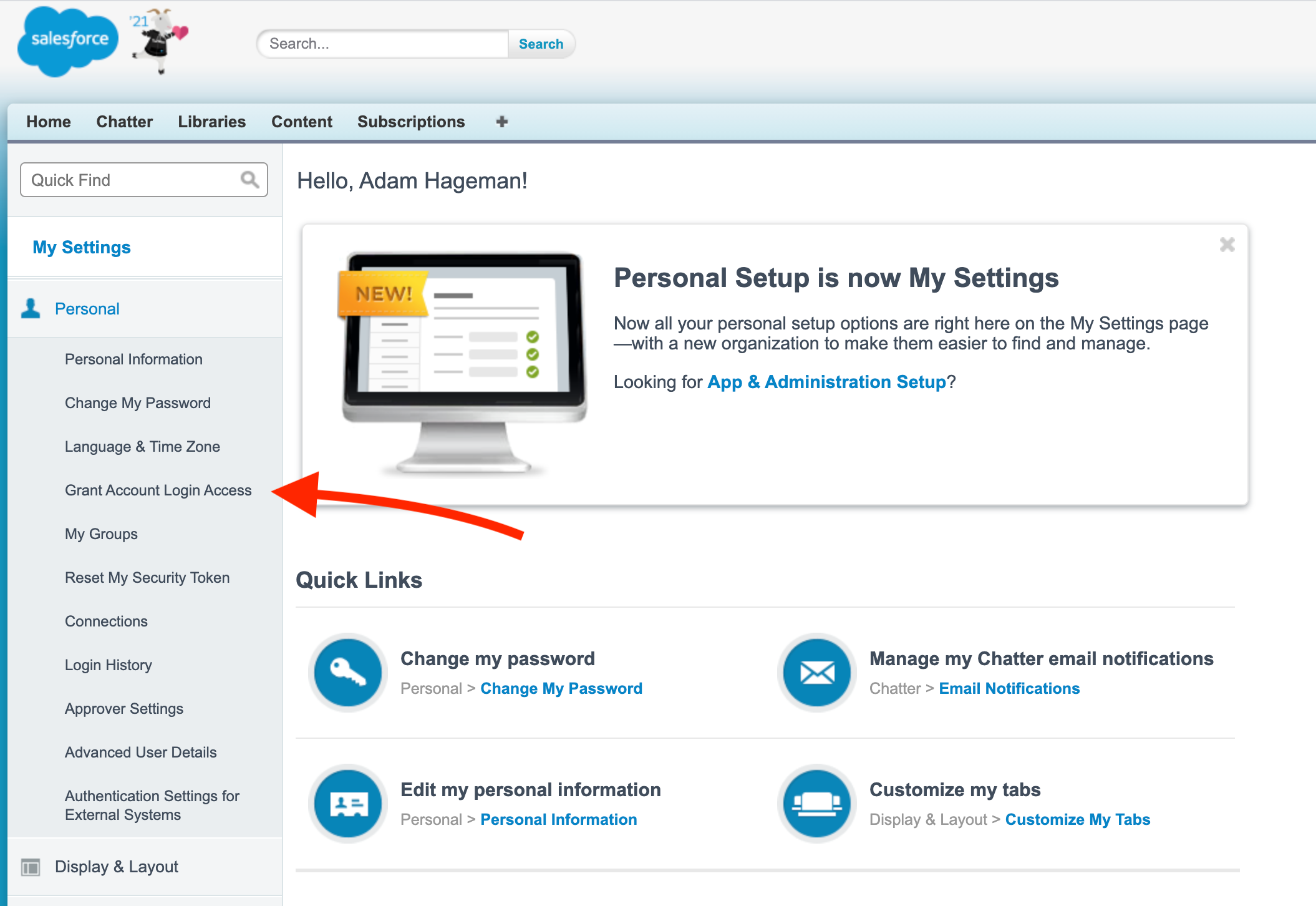Select Grant Account Login Access
This screenshot has width=1316, height=906.
158,490
